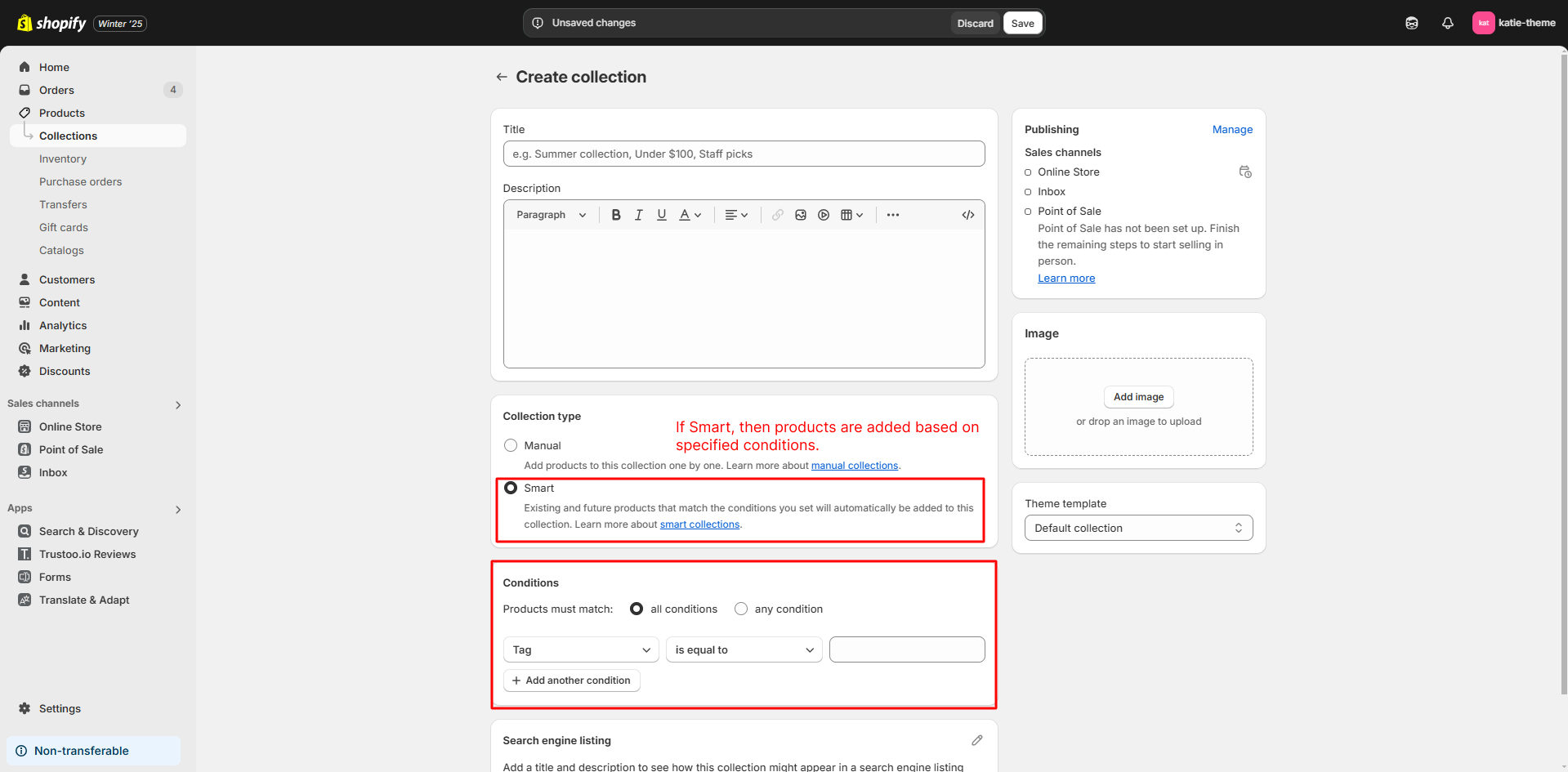Toggle bold formatting in description editor

(x=616, y=215)
